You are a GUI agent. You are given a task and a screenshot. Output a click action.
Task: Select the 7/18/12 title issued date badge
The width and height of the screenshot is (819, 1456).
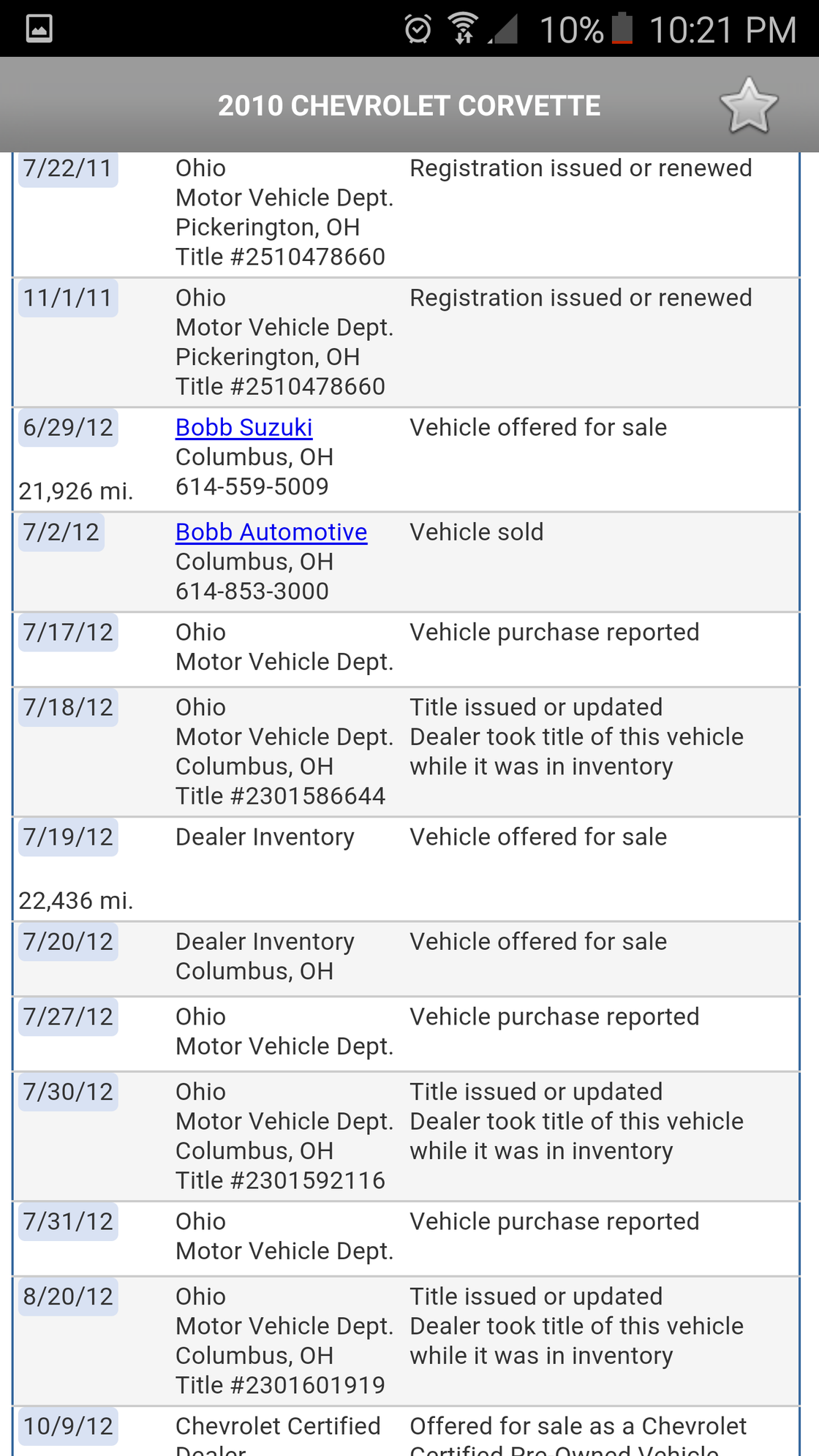click(x=68, y=707)
